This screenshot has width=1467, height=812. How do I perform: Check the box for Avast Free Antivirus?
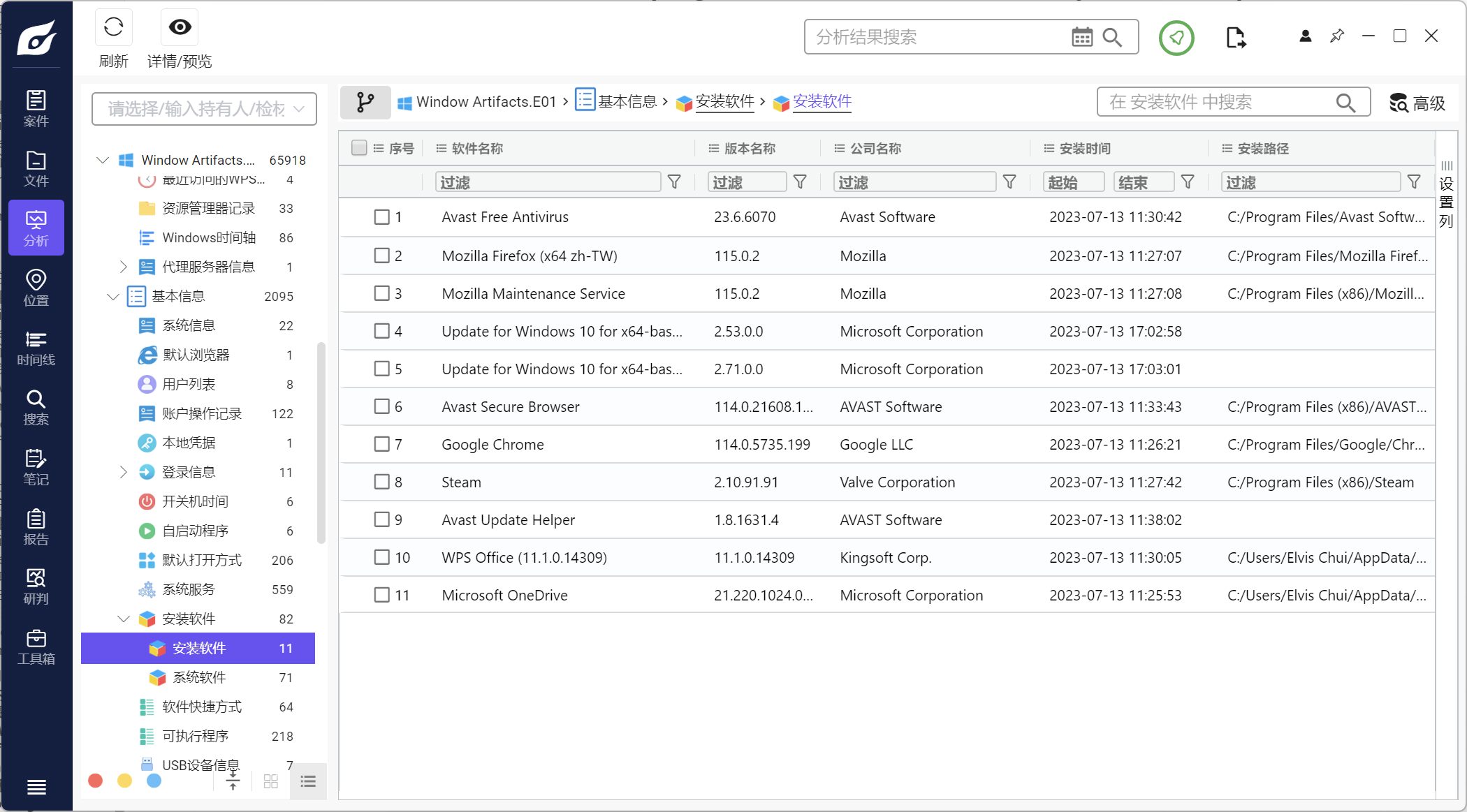point(381,217)
